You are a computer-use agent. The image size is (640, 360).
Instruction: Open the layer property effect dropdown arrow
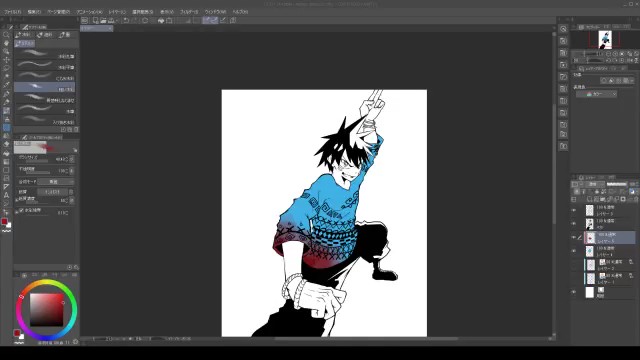632,81
